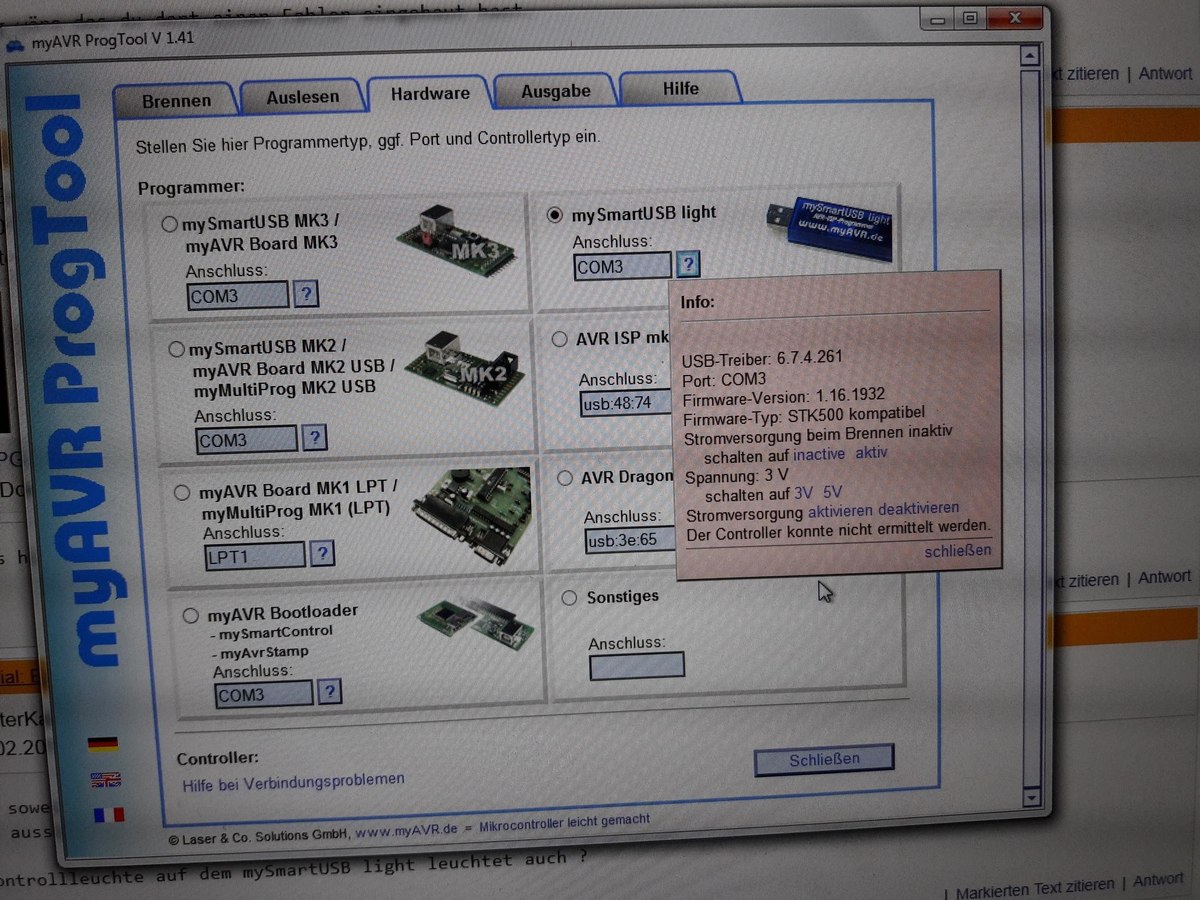Image resolution: width=1200 pixels, height=900 pixels.
Task: Click MK3 Anschluss COM3 field
Action: click(238, 295)
